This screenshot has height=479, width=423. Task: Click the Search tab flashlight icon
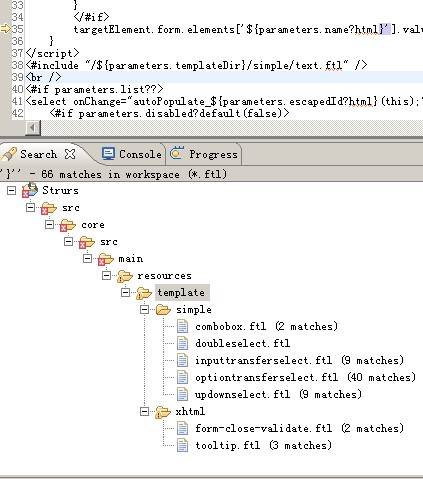9,154
